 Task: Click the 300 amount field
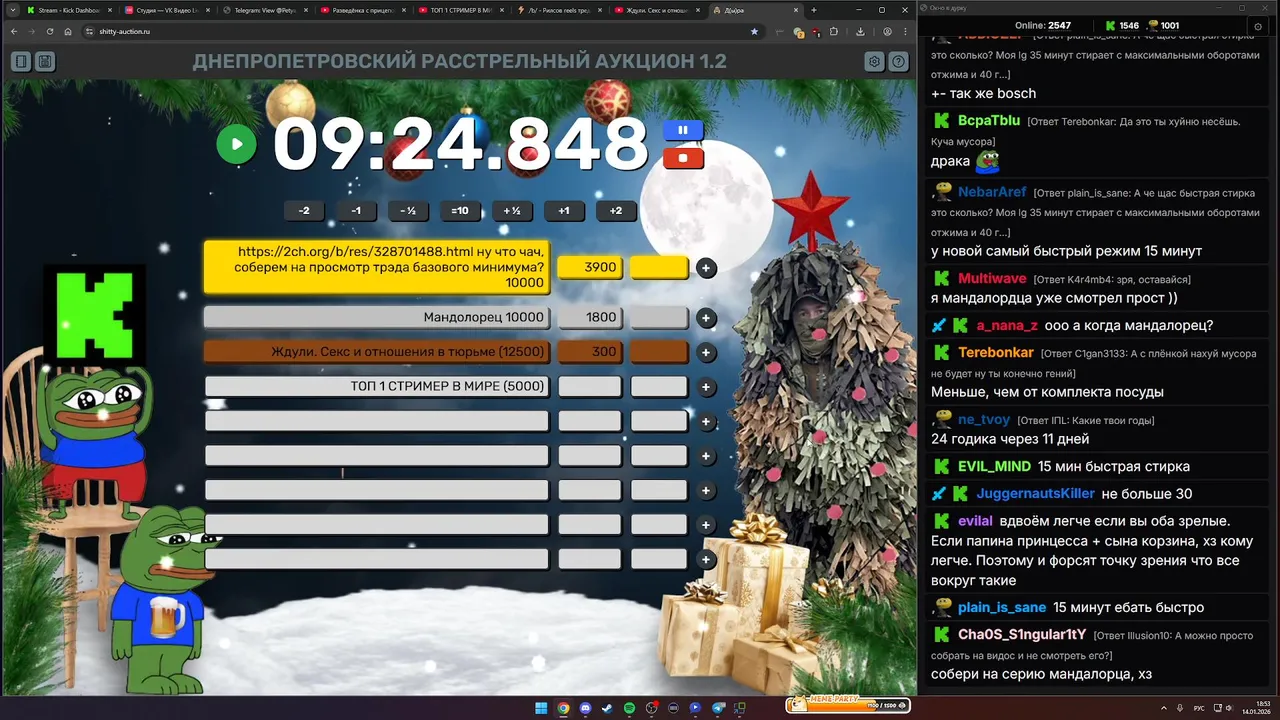point(589,352)
